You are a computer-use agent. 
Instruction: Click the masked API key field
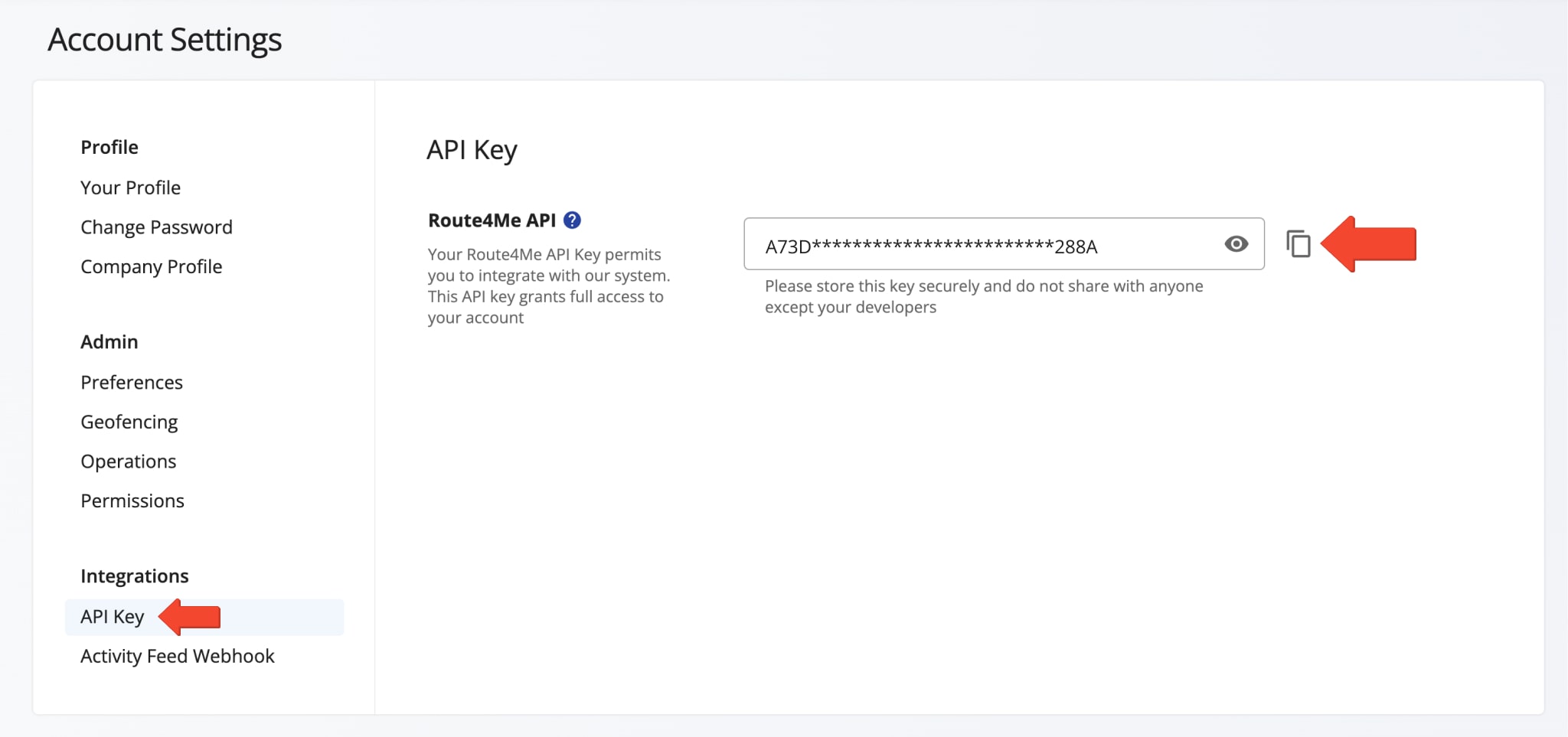pos(1004,244)
